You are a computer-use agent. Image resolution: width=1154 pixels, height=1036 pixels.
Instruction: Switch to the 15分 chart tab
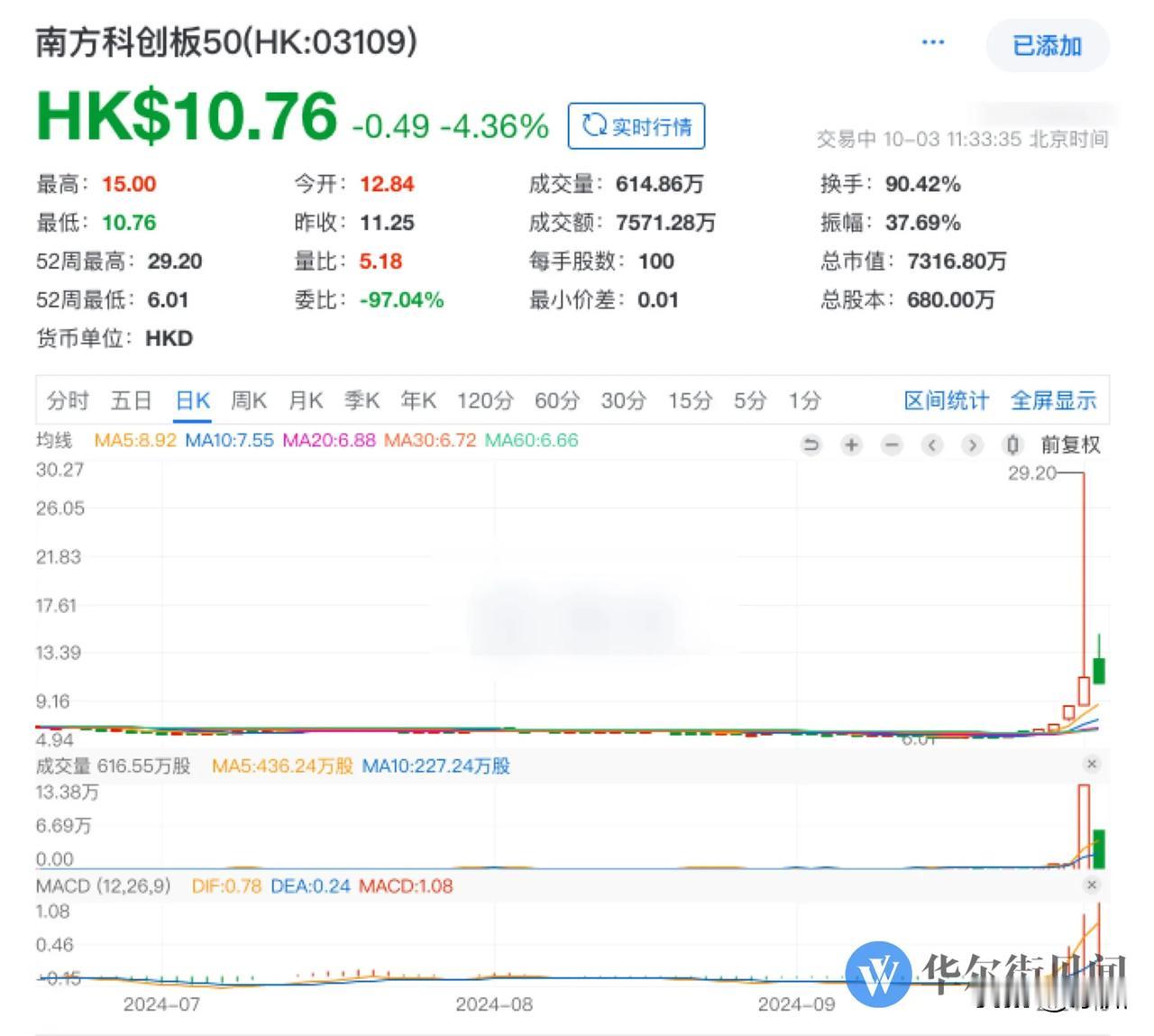690,400
